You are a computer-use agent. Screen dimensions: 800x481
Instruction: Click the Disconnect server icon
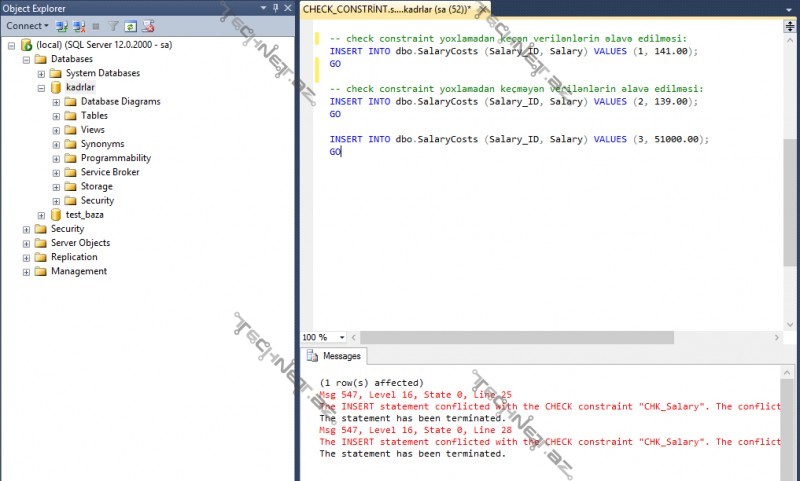(78, 26)
